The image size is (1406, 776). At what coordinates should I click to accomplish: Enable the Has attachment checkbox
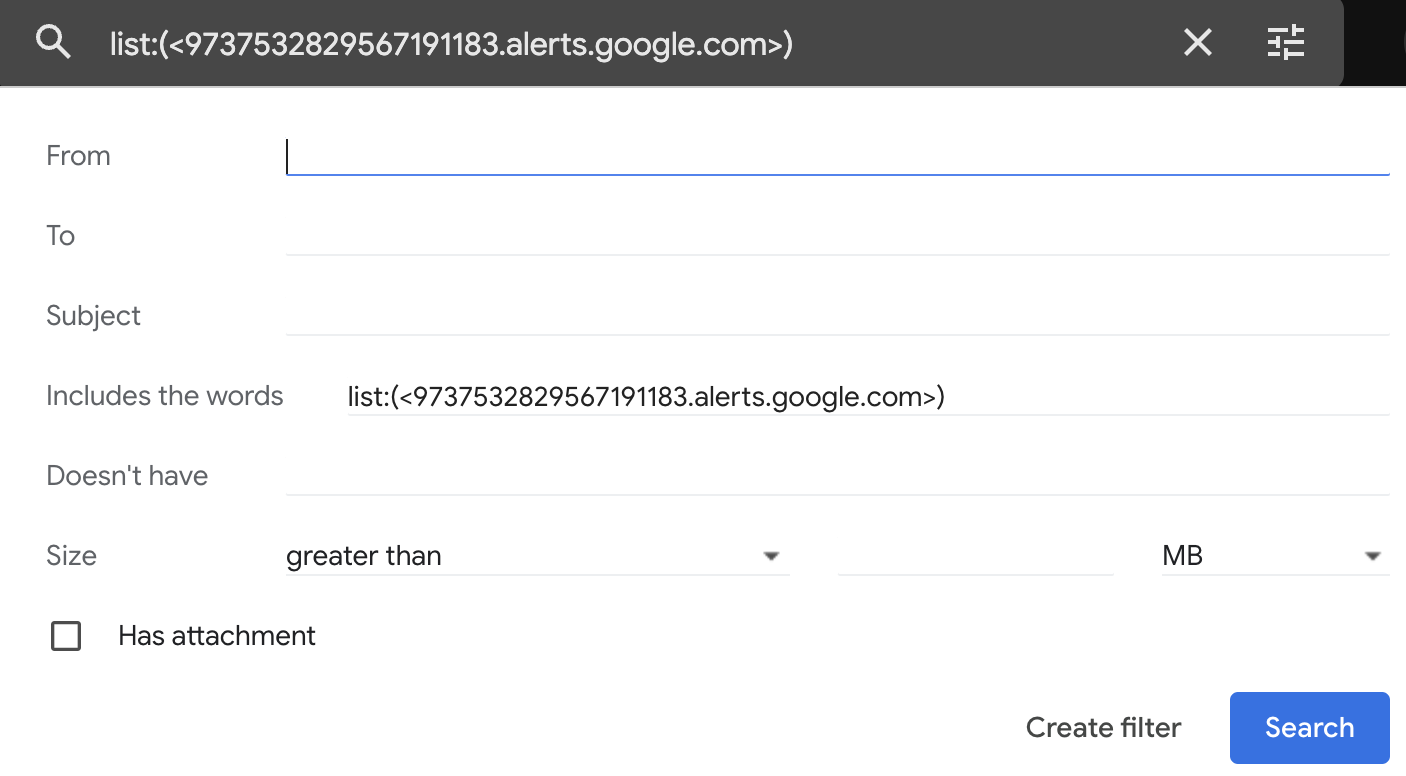66,636
